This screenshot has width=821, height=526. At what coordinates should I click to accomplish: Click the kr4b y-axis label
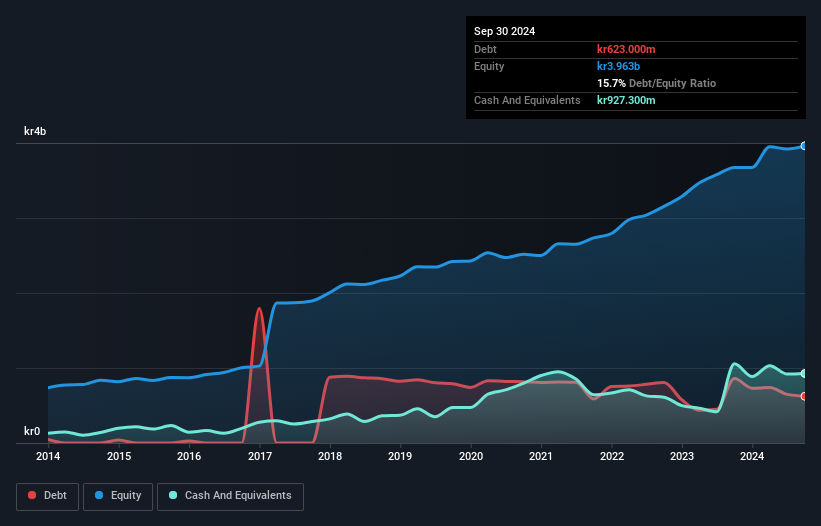(x=35, y=131)
